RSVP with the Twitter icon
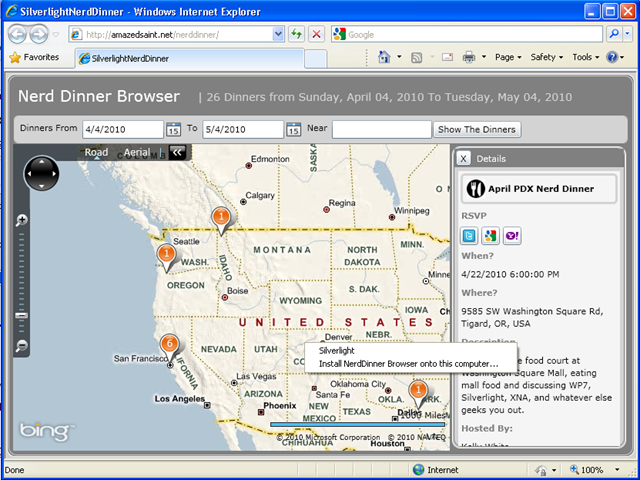 point(470,236)
